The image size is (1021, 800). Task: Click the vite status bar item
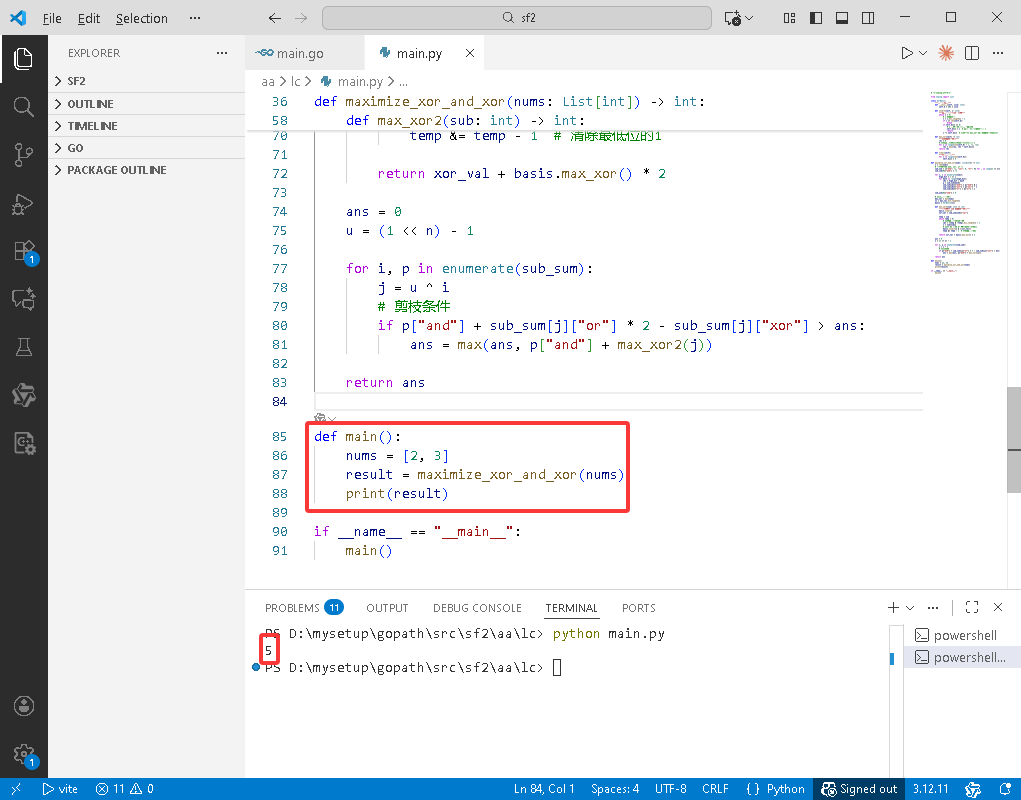pyautogui.click(x=60, y=789)
